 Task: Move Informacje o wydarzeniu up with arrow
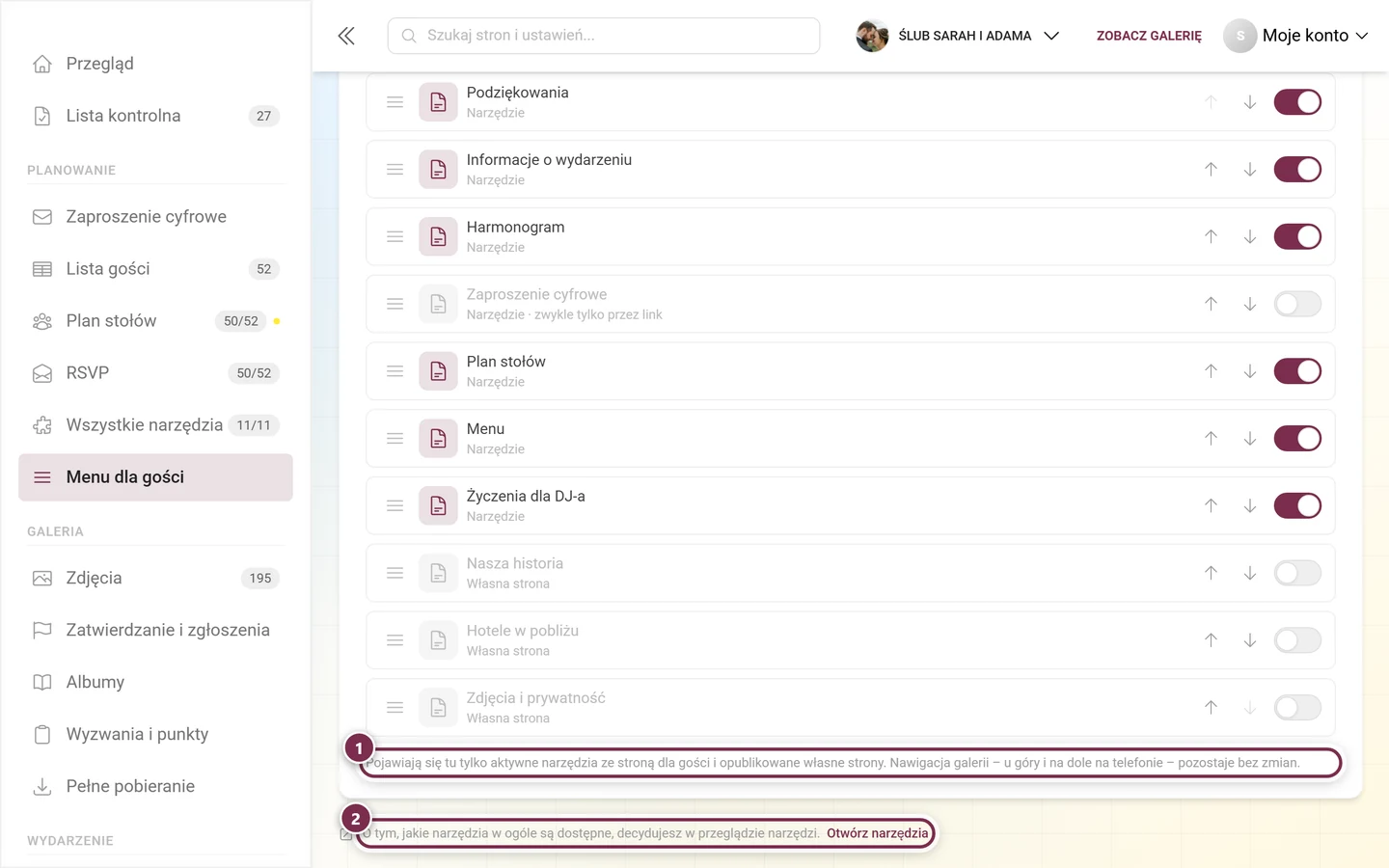coord(1211,170)
